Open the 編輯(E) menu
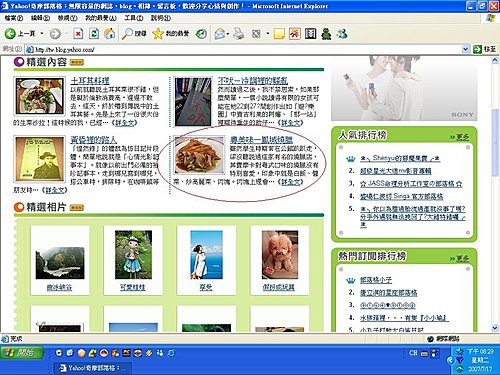500x375 pixels. click(x=40, y=18)
